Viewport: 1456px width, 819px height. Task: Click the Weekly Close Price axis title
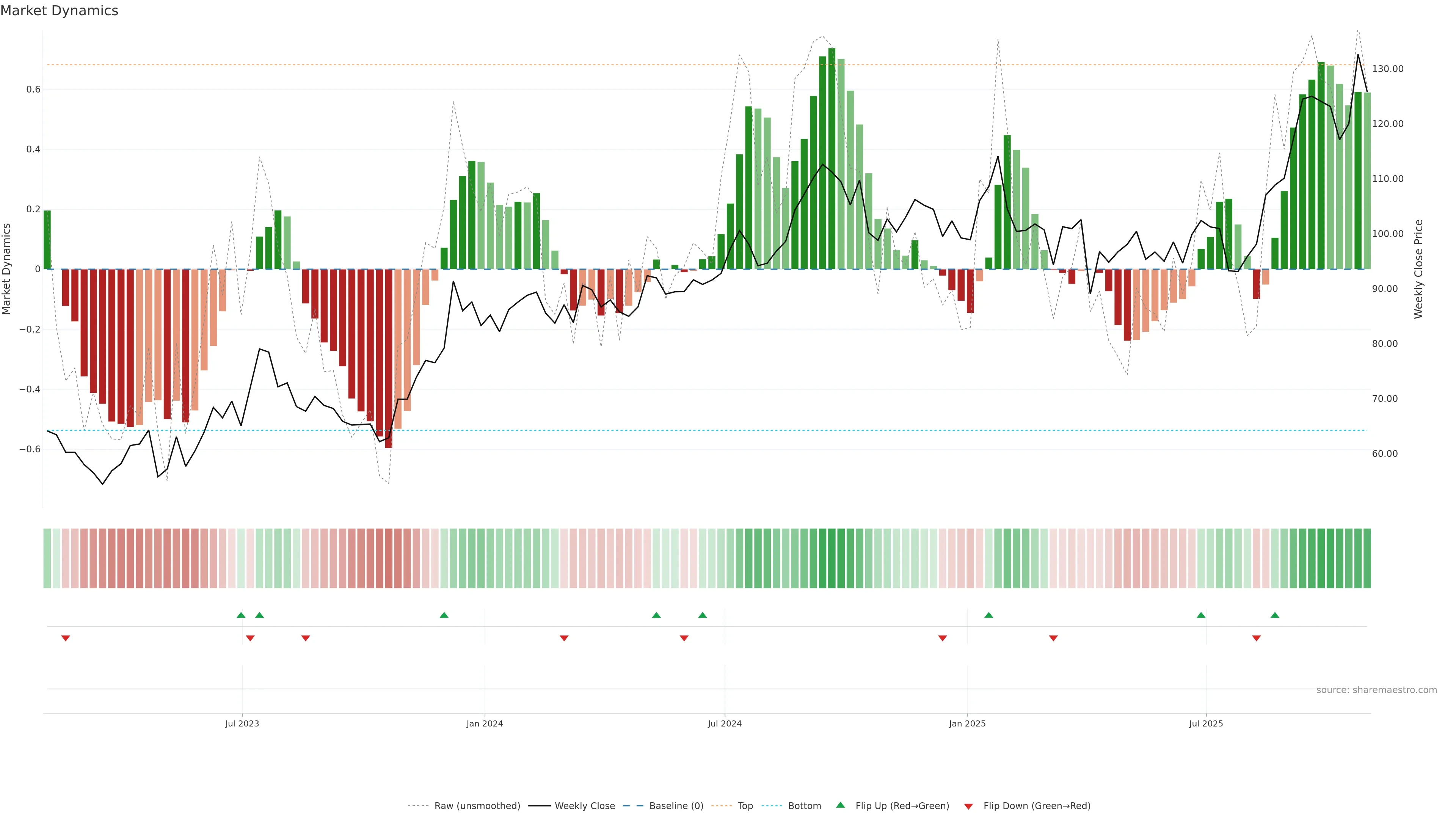point(1418,269)
